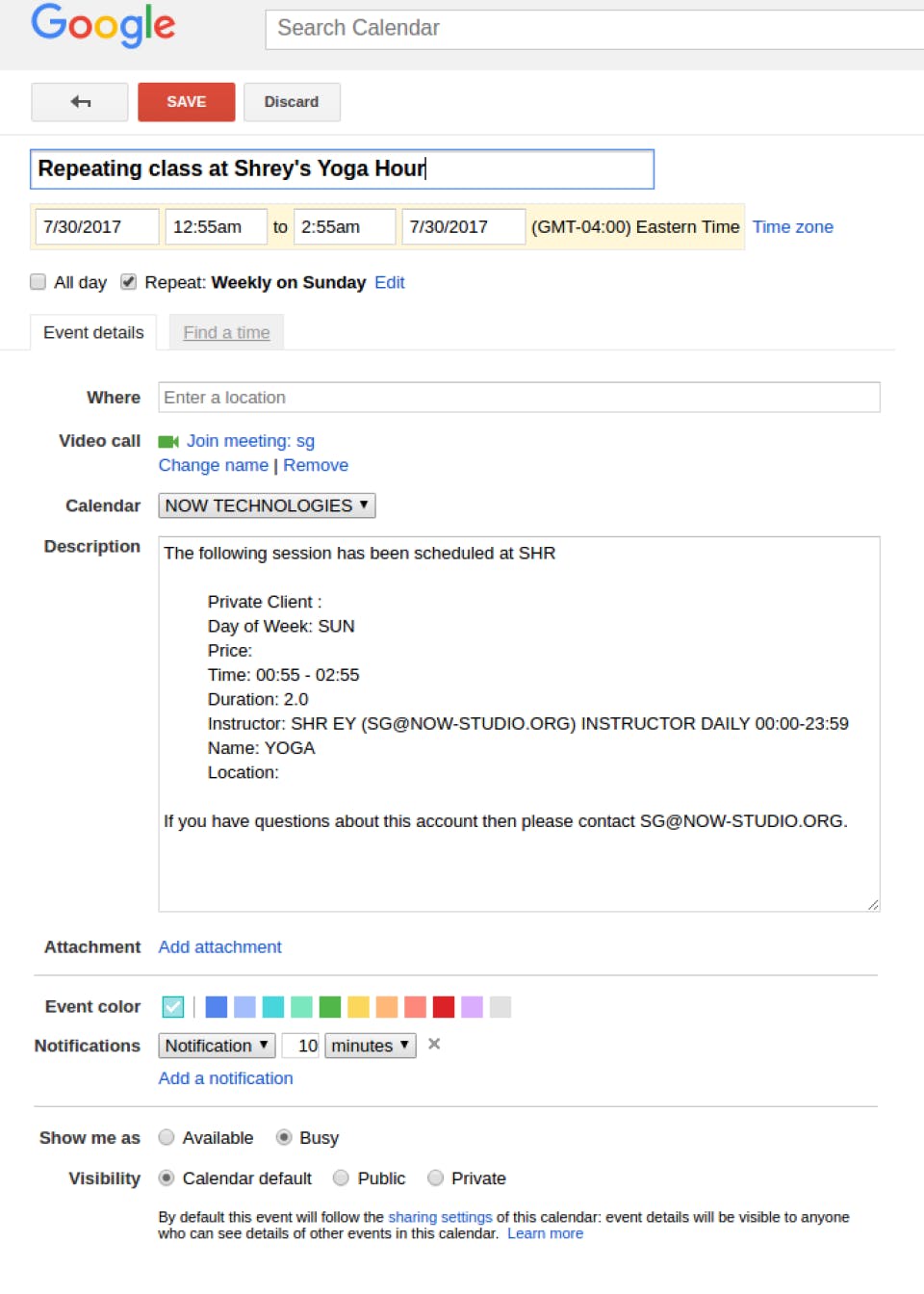Select the dark green event color

tap(330, 1007)
